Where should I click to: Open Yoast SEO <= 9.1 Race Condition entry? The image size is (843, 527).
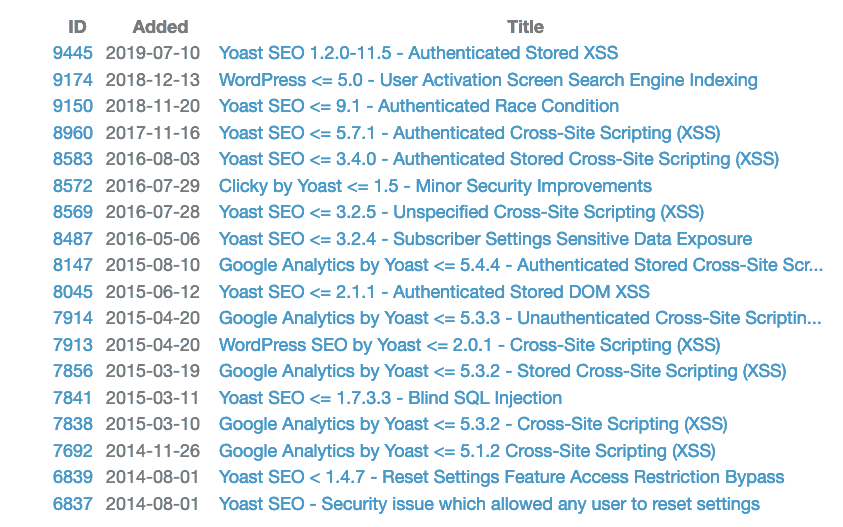(418, 106)
